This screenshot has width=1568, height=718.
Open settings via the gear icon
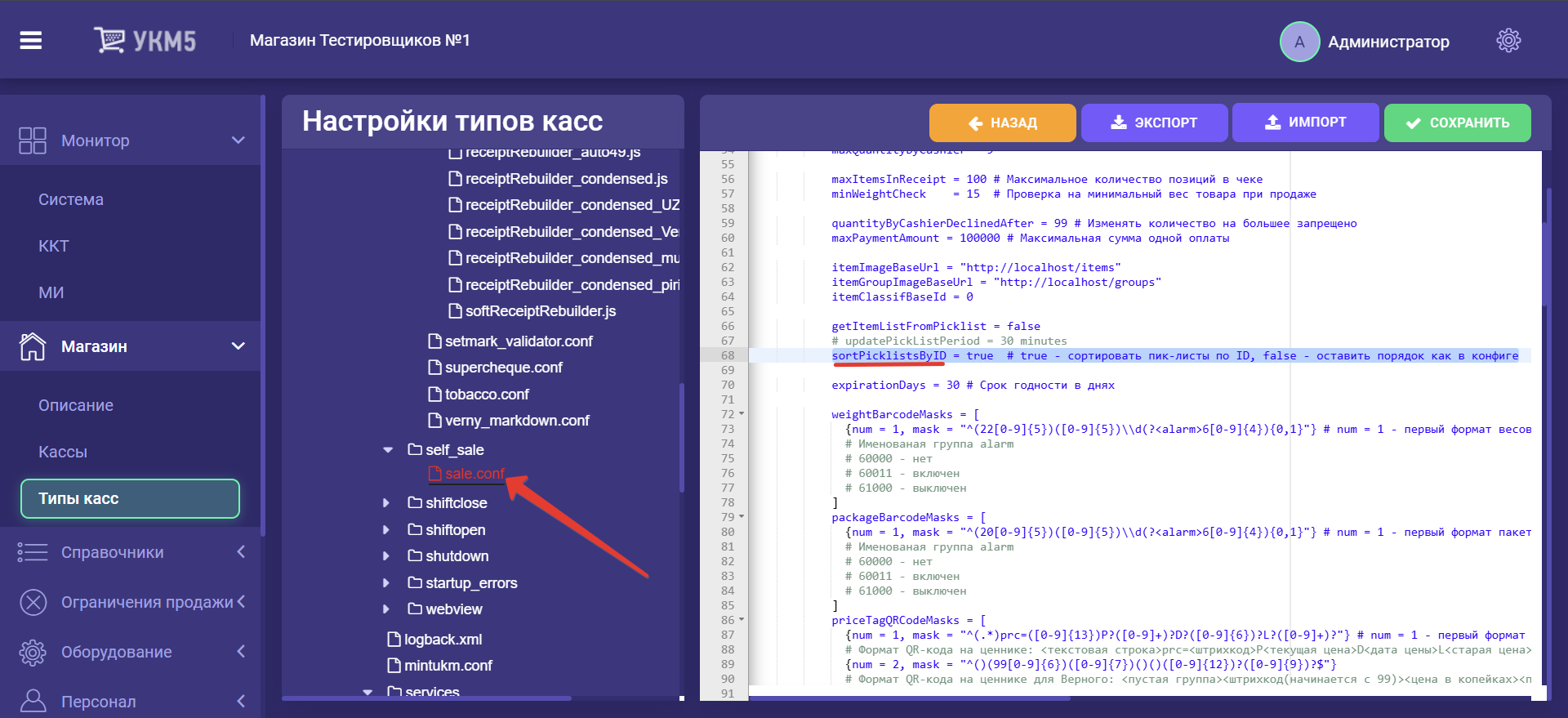1508,41
